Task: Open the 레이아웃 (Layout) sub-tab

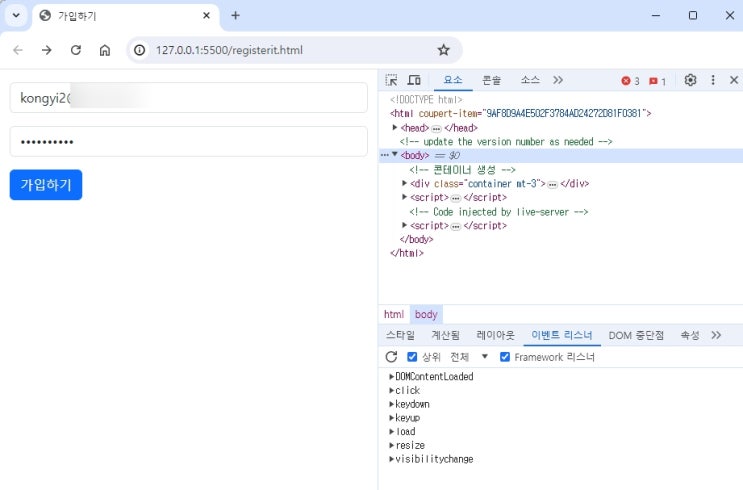Action: tap(496, 336)
